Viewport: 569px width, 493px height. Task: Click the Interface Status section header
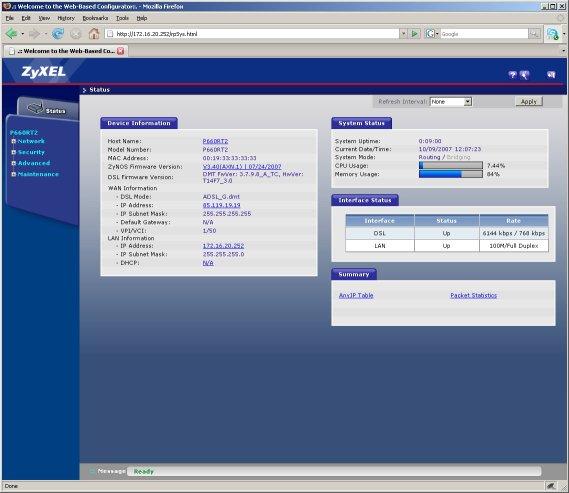365,200
